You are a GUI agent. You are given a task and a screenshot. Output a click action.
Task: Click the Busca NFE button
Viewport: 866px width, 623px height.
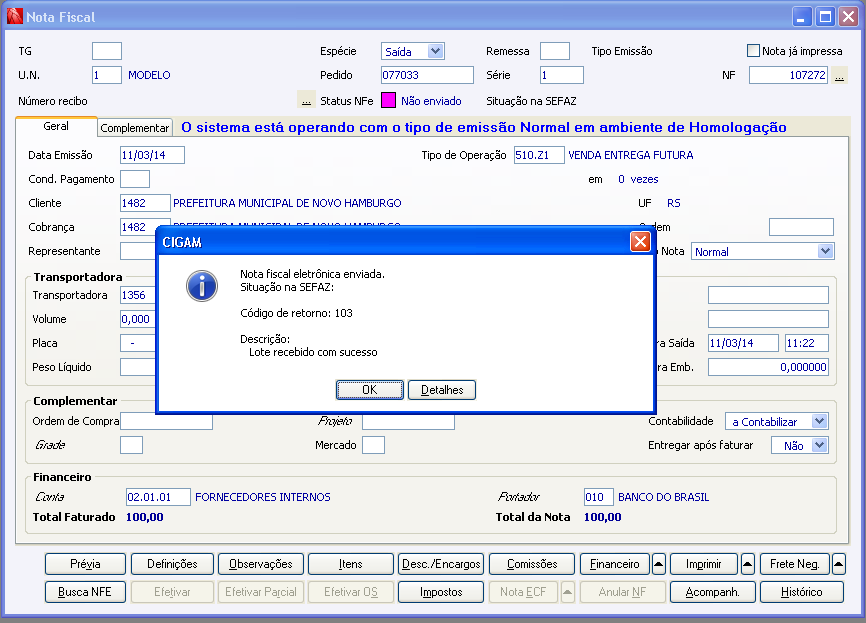(86, 592)
